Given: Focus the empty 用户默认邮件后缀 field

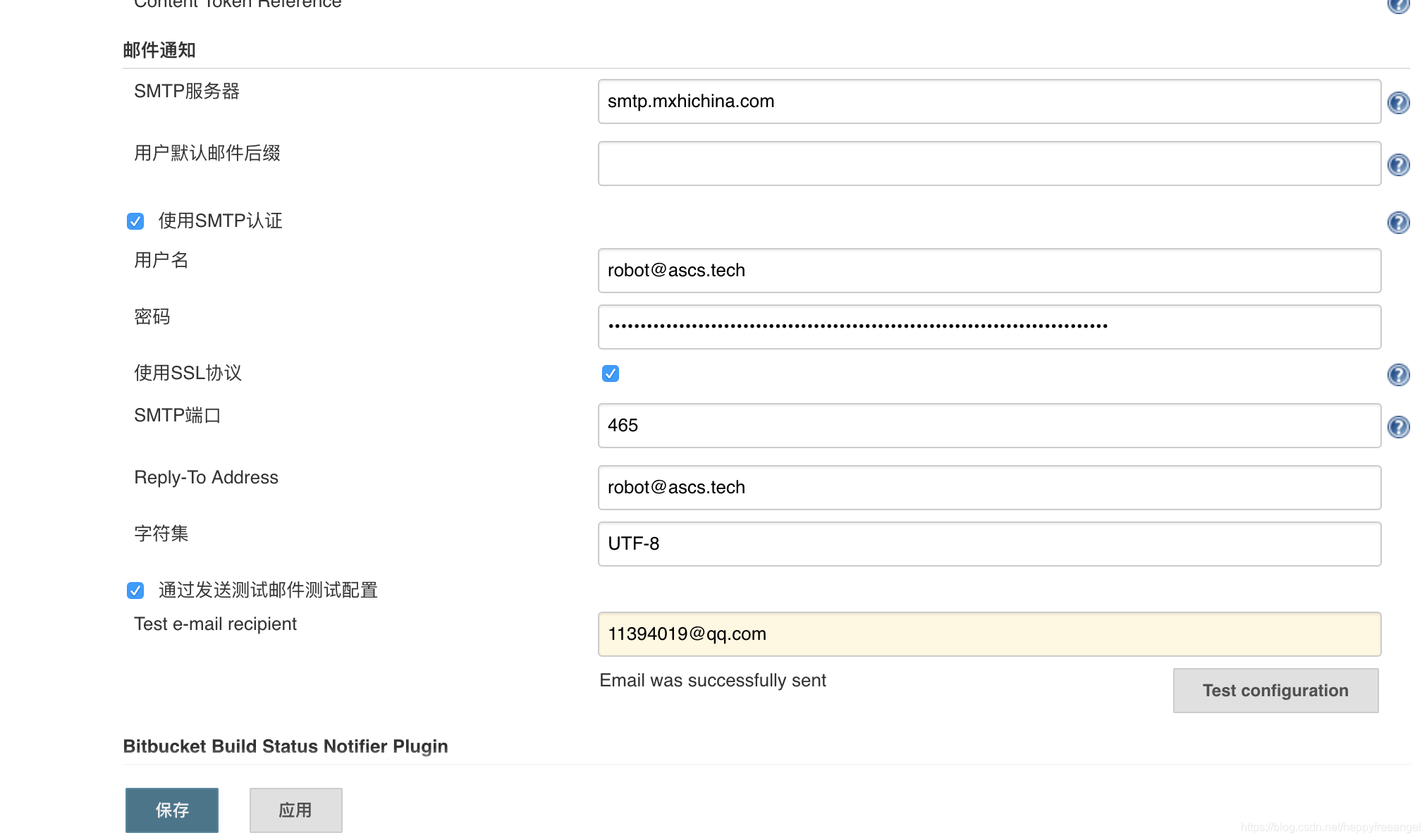Looking at the screenshot, I should (989, 163).
